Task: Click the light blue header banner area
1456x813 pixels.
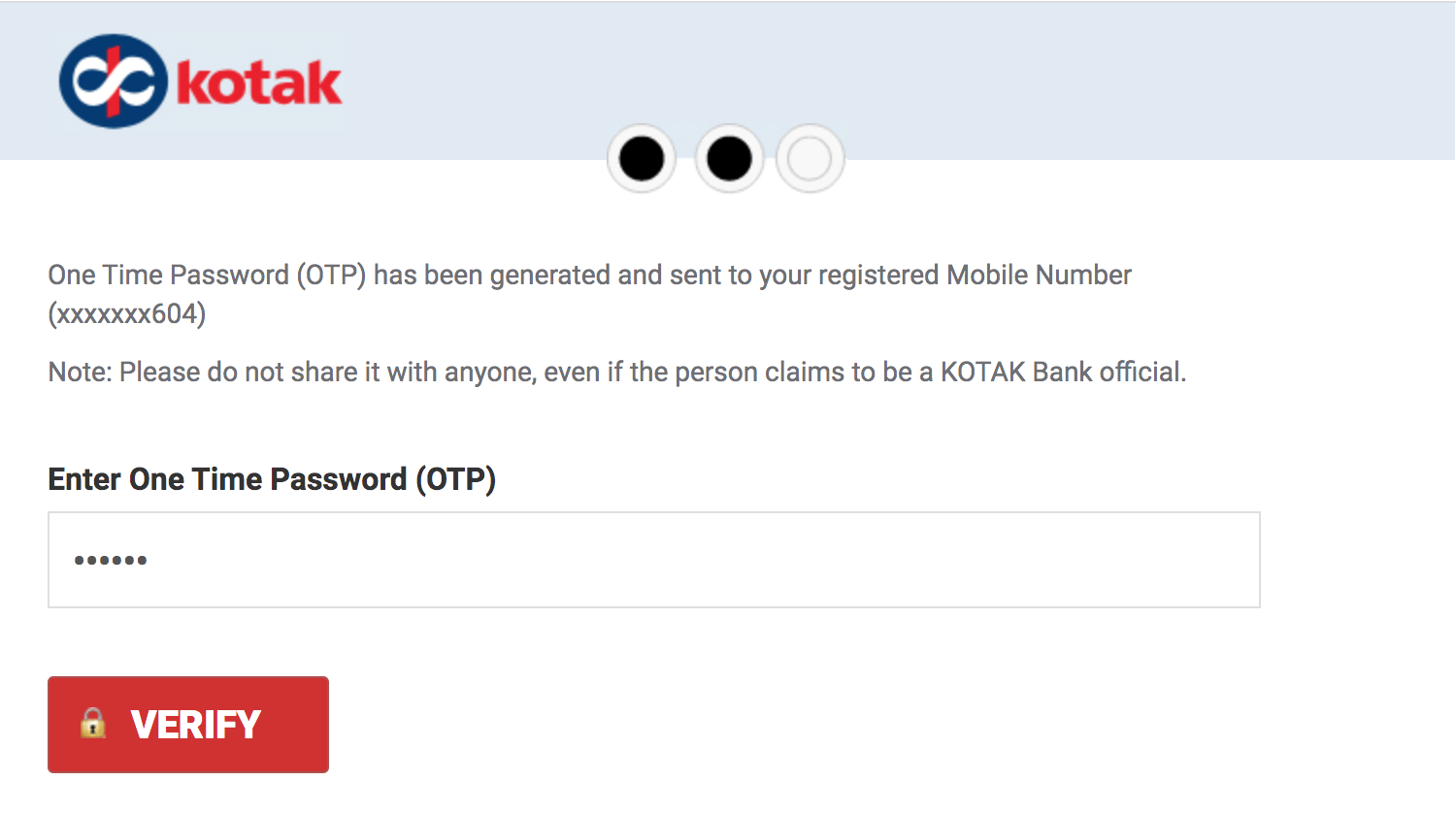Action: coord(971,78)
